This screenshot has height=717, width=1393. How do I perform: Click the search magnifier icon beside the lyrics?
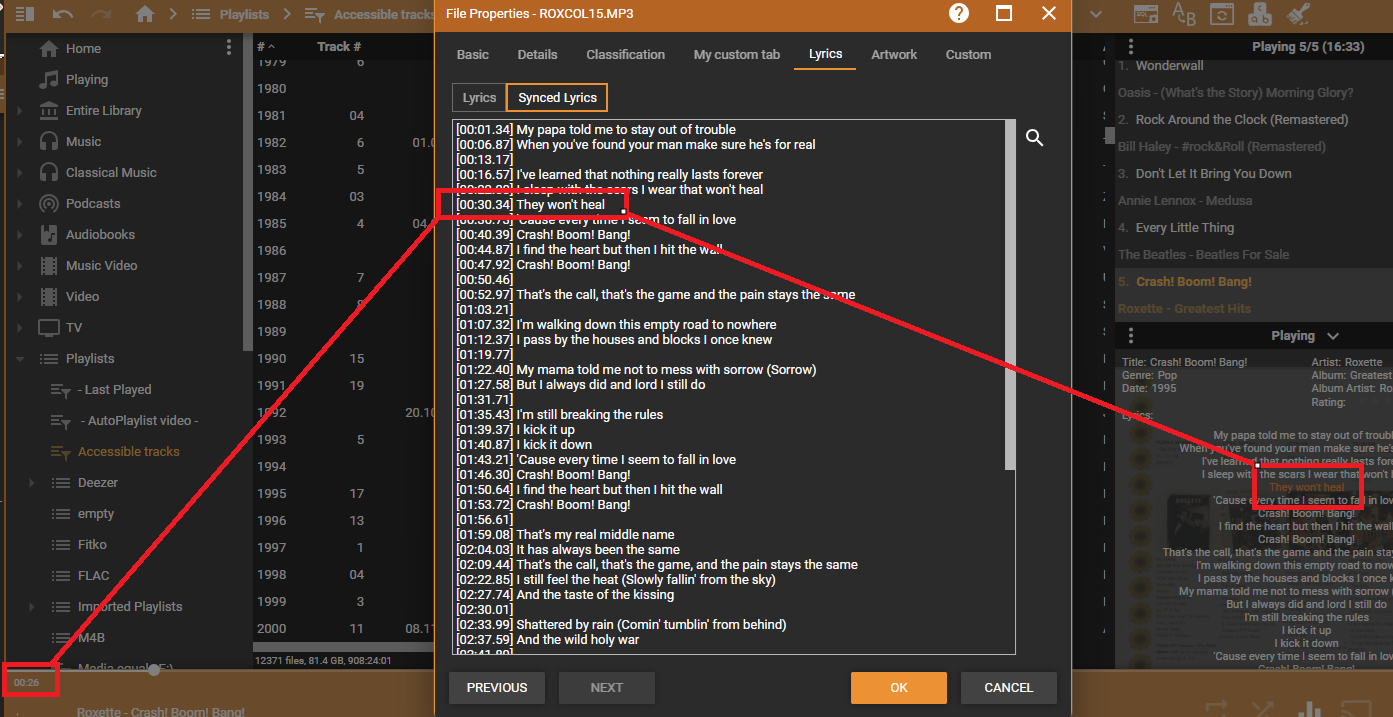(x=1035, y=138)
